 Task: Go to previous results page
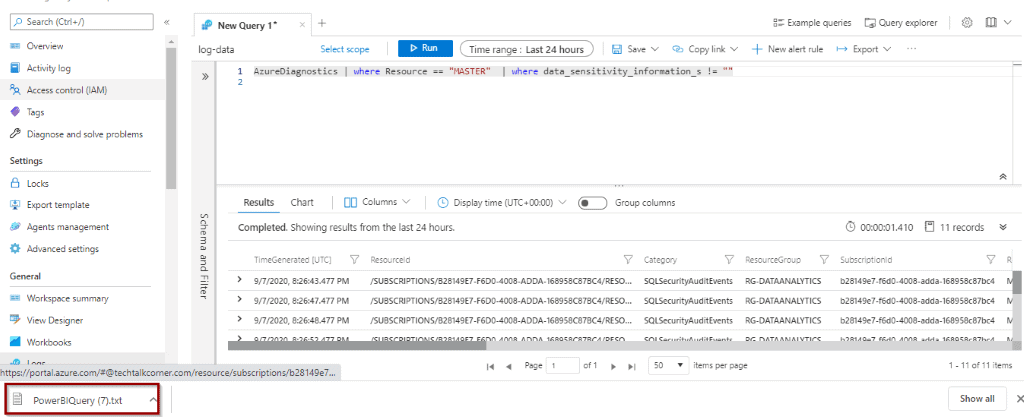[x=509, y=366]
